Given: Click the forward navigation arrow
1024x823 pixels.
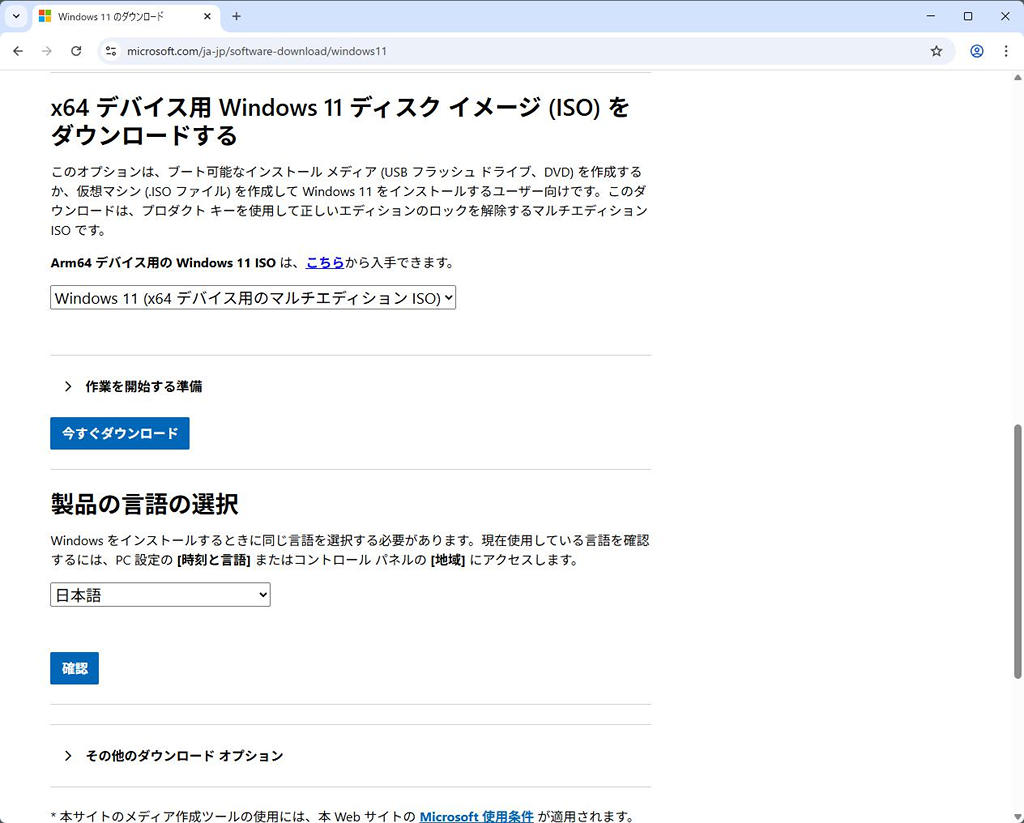Looking at the screenshot, I should click(x=47, y=51).
